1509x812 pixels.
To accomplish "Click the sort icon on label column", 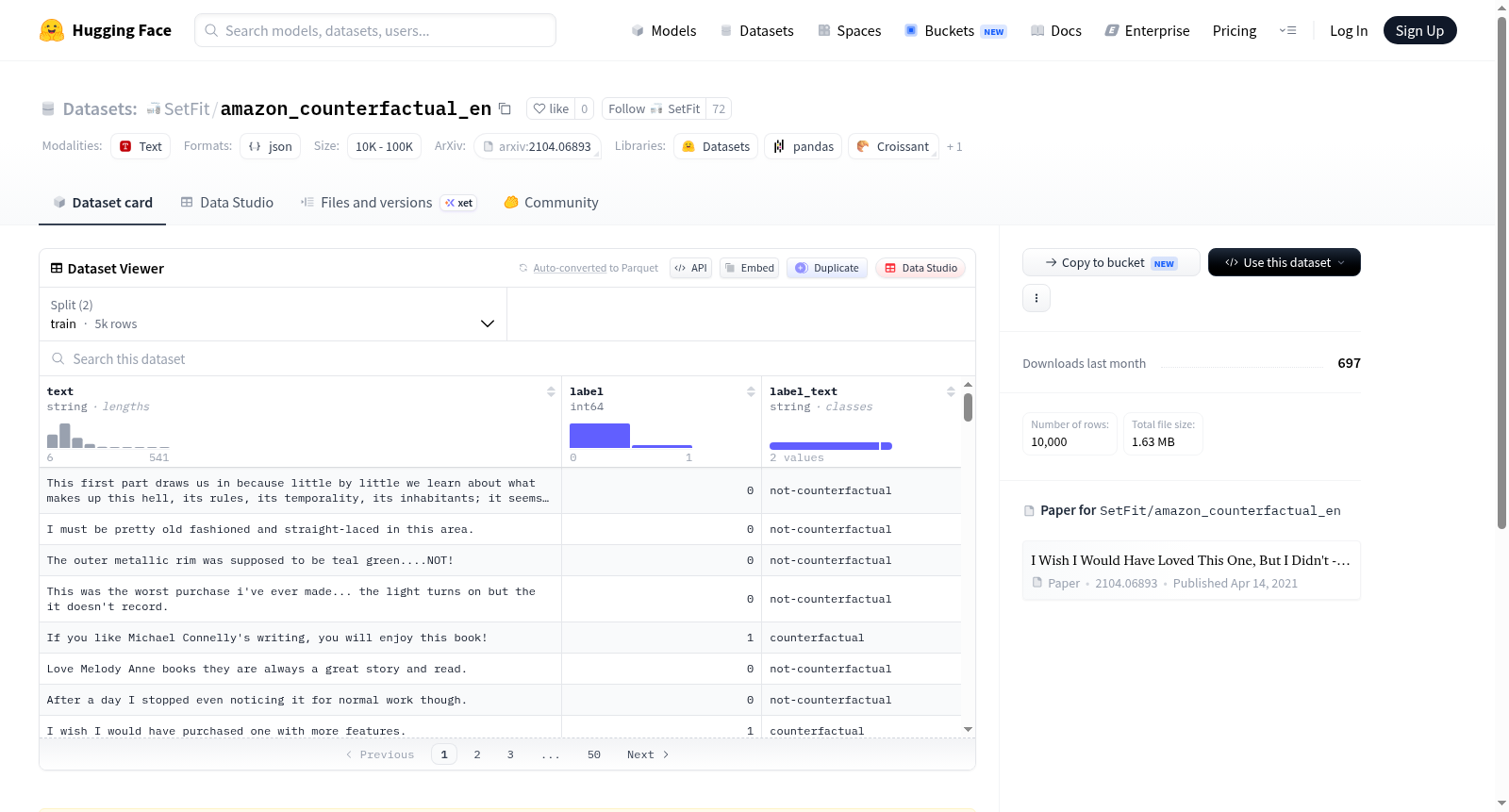I will (x=751, y=391).
